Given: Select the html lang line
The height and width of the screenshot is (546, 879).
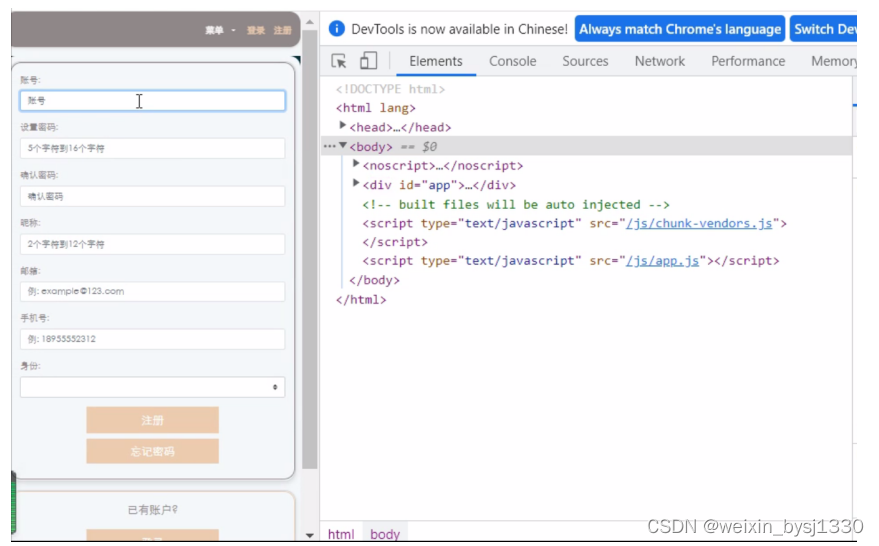Looking at the screenshot, I should 376,108.
